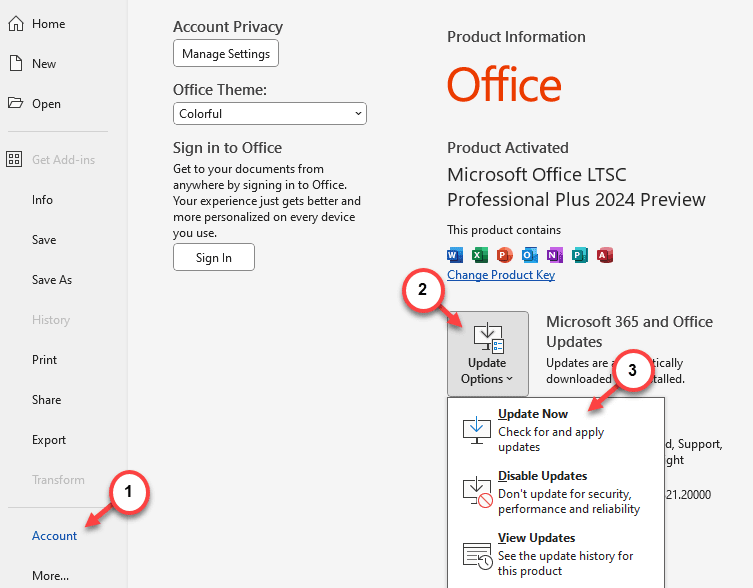Click the Update Now monitor download icon

tap(476, 430)
